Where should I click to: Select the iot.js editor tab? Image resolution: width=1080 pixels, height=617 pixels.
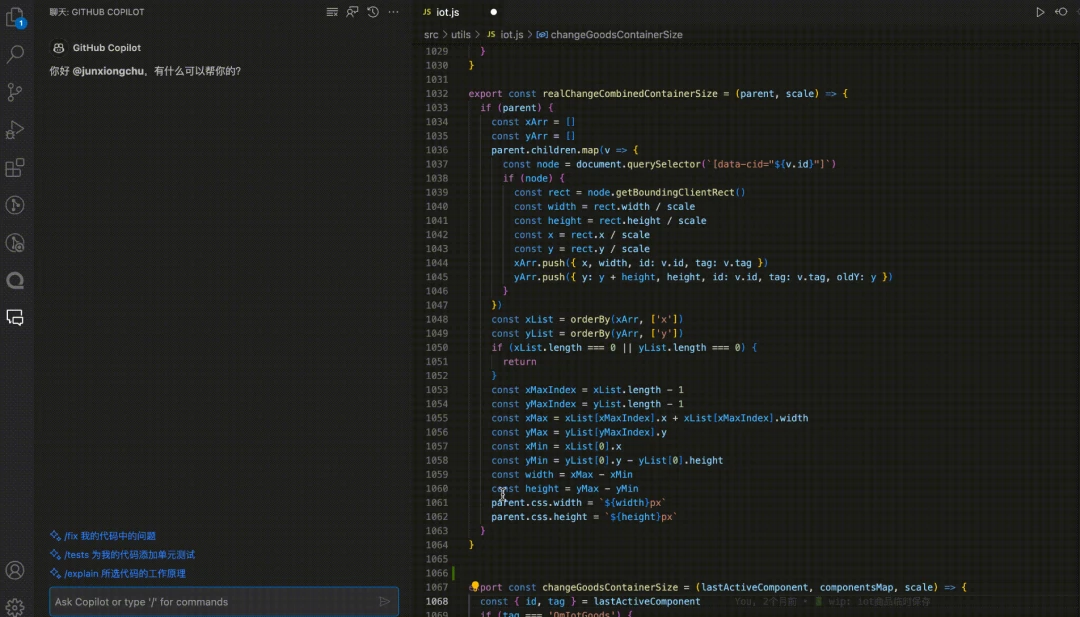coord(448,12)
